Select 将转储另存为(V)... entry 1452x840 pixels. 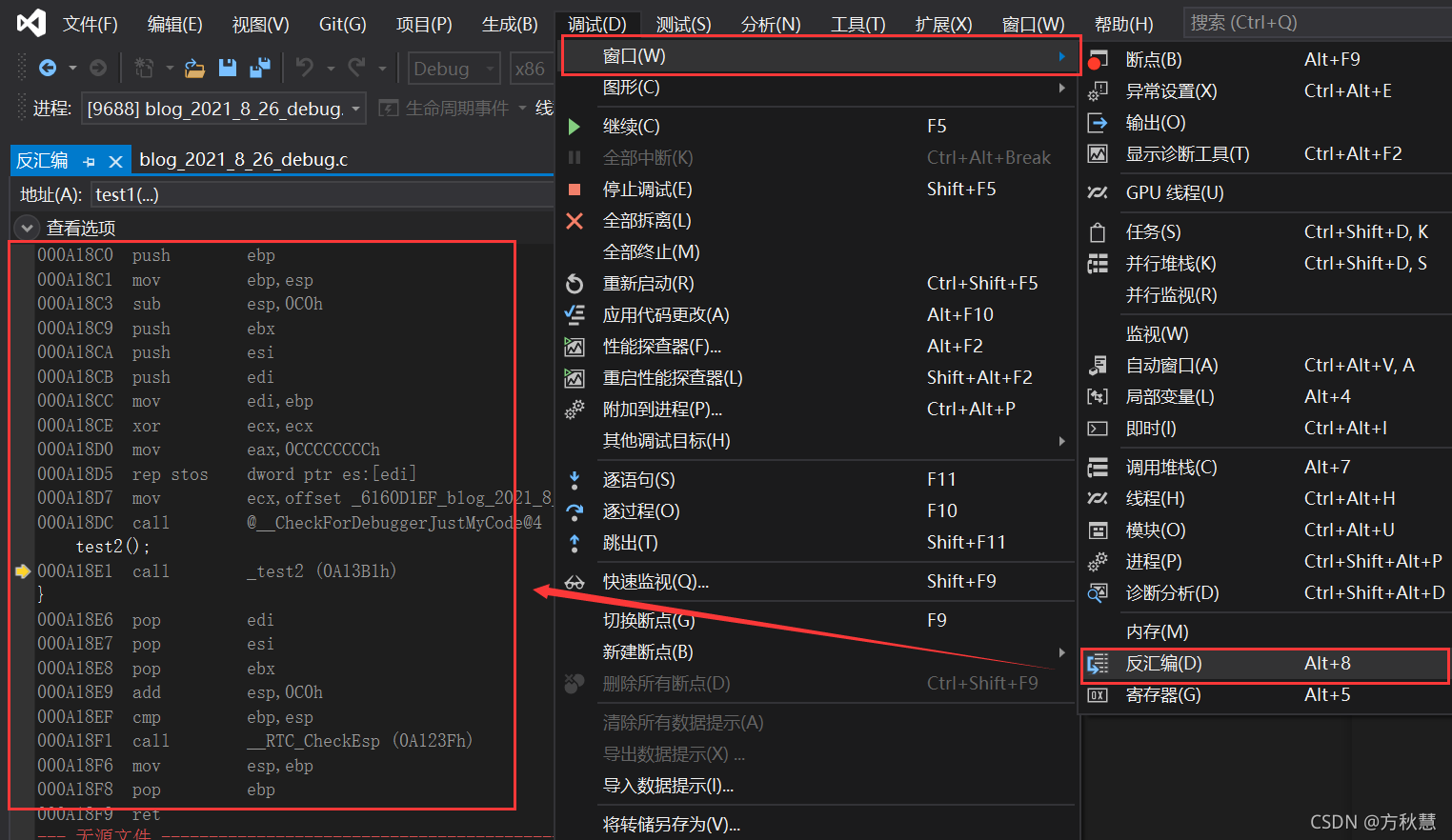(817, 824)
